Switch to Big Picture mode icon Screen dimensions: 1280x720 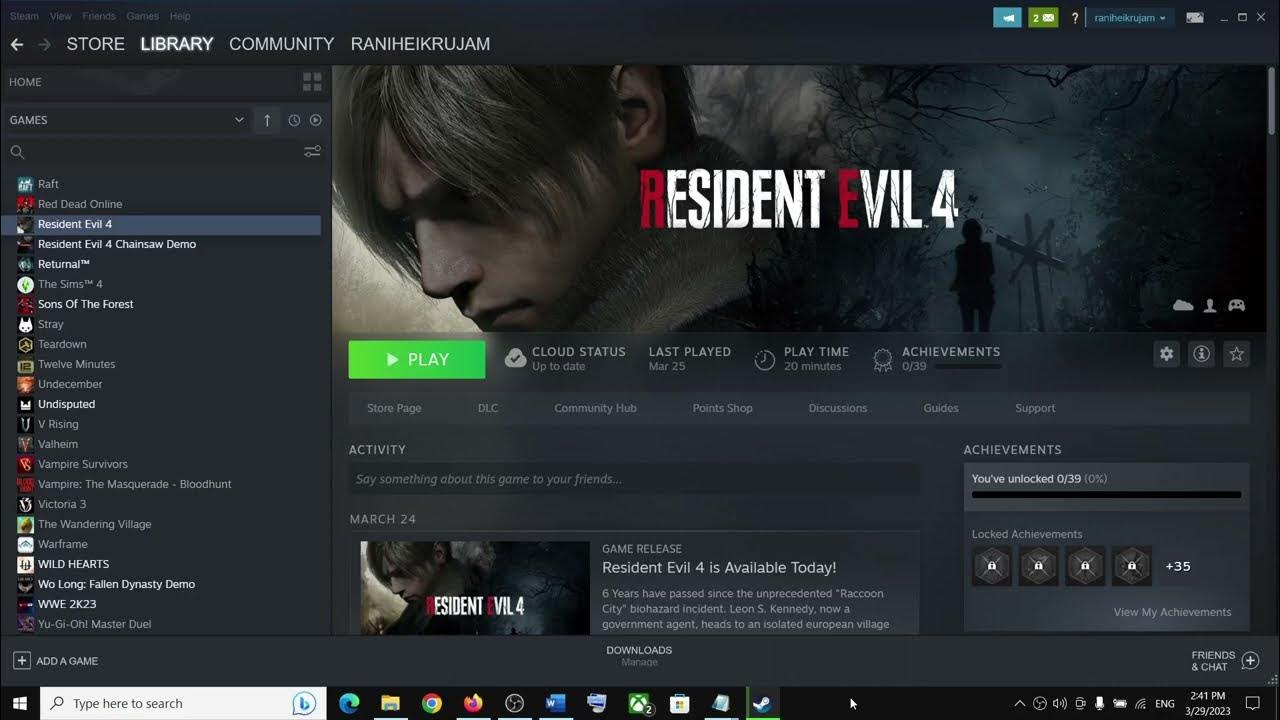pos(1195,17)
